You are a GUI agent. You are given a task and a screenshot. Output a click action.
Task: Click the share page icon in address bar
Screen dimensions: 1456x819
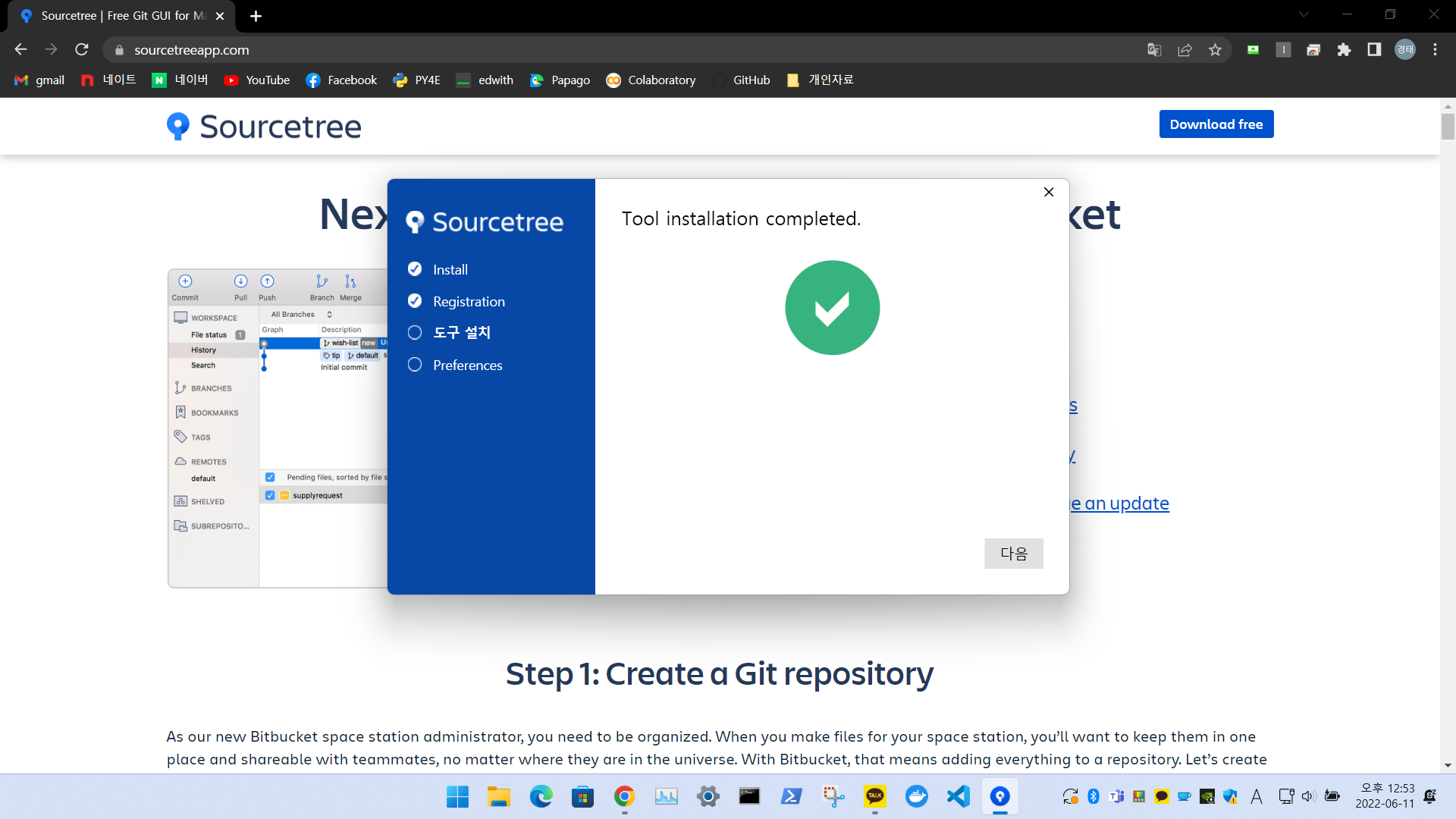[1185, 50]
